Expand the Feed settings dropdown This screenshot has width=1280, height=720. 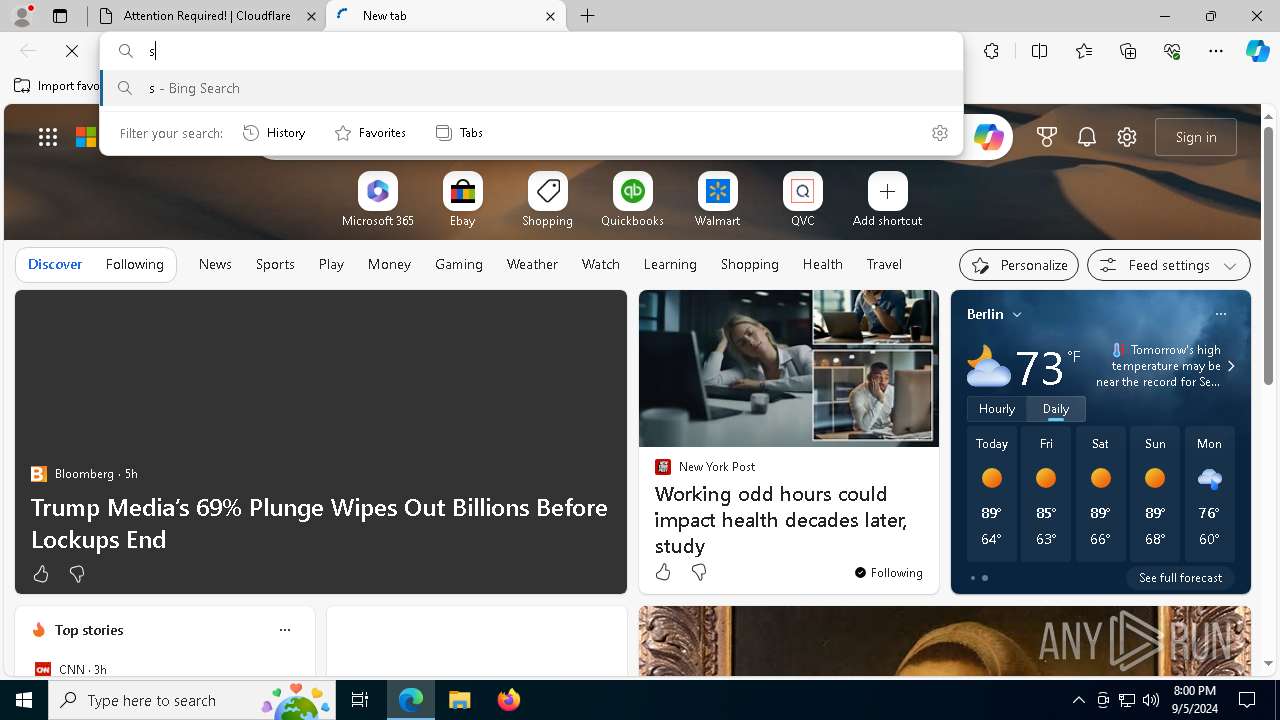pos(1230,266)
